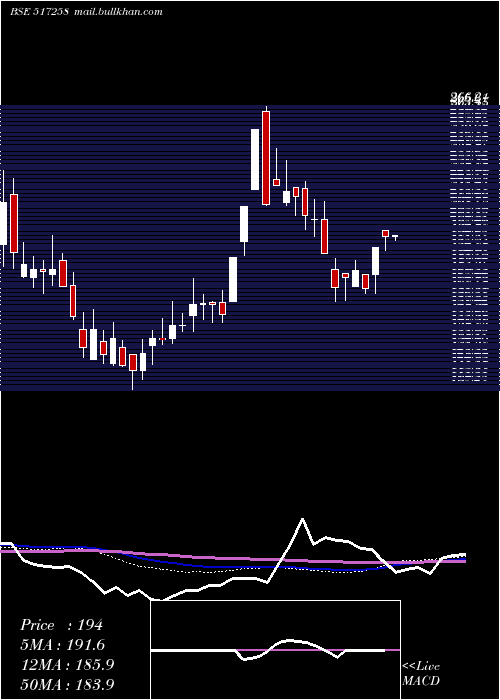This screenshot has height=700, width=500.
Task: Select the 12MA : 185.9 value
Action: (67, 665)
